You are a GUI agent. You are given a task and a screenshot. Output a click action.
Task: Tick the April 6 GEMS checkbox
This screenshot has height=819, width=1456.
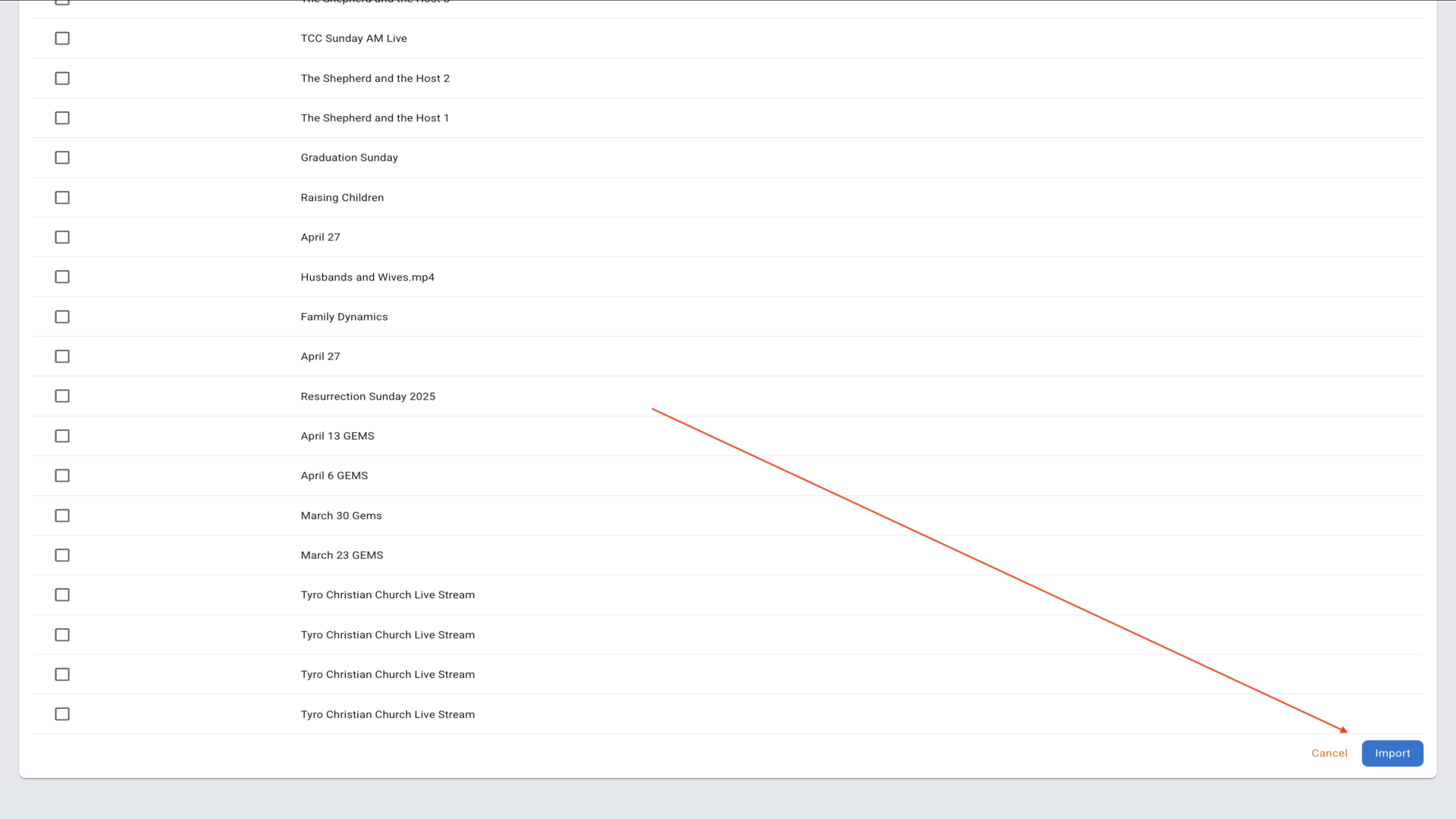62,475
